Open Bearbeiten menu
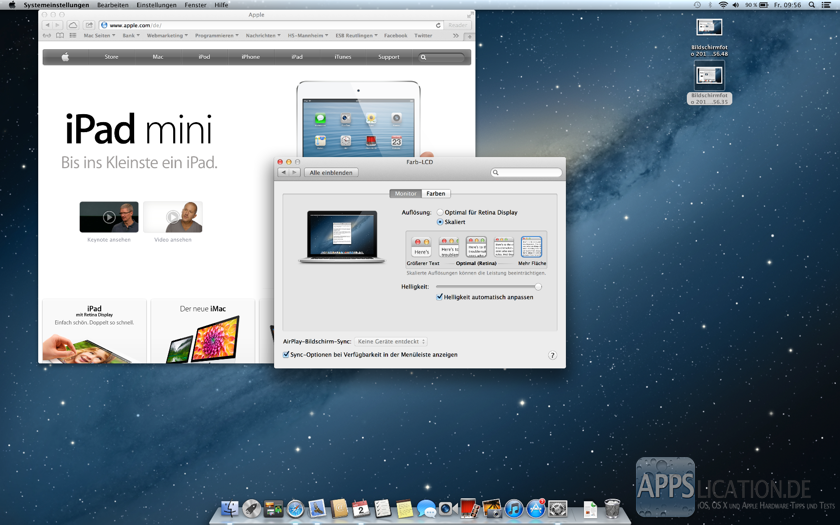 (x=112, y=5)
